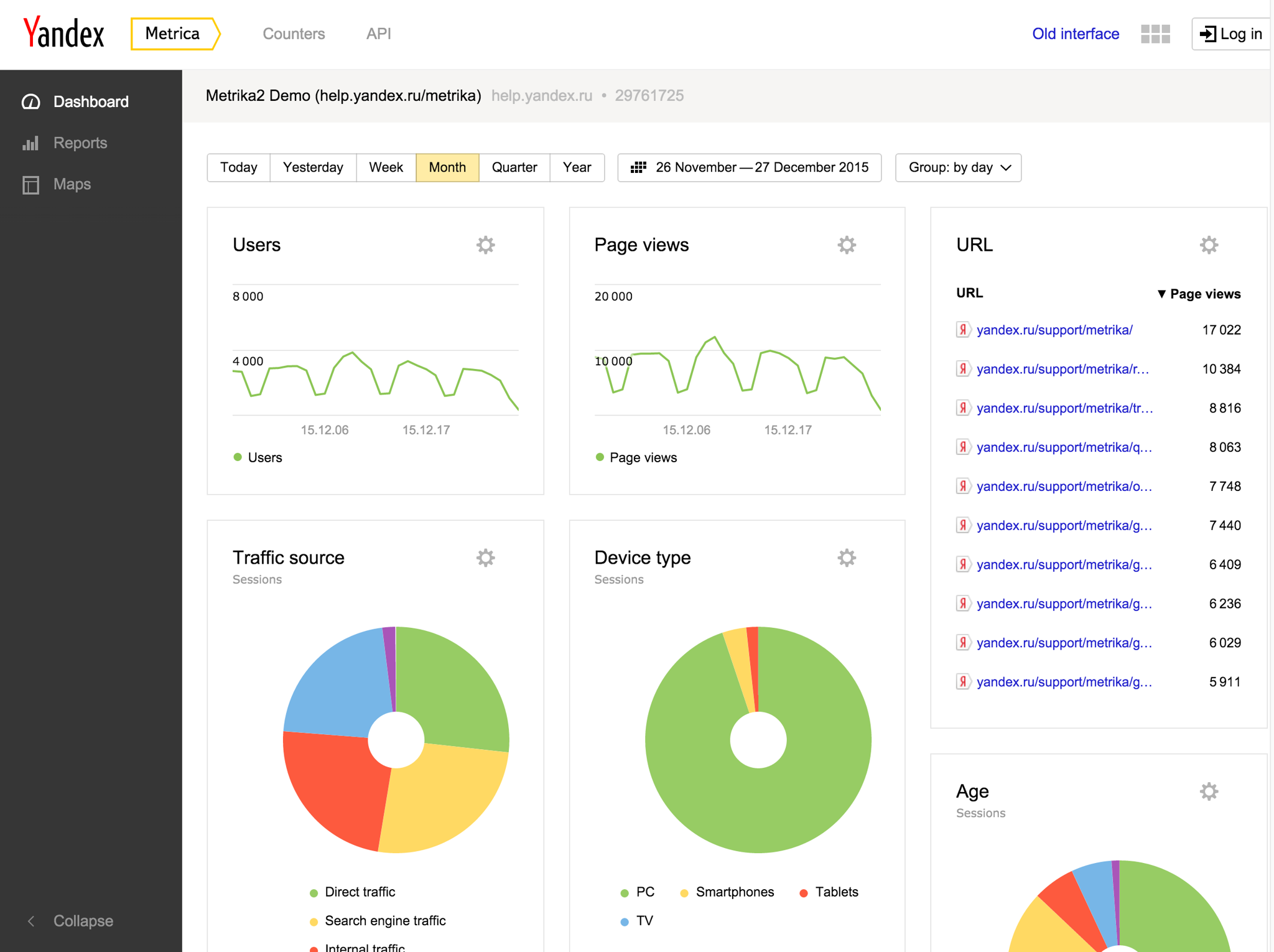Open the Yandex services grid icon
Screen dimensions: 1274x952
point(1155,34)
